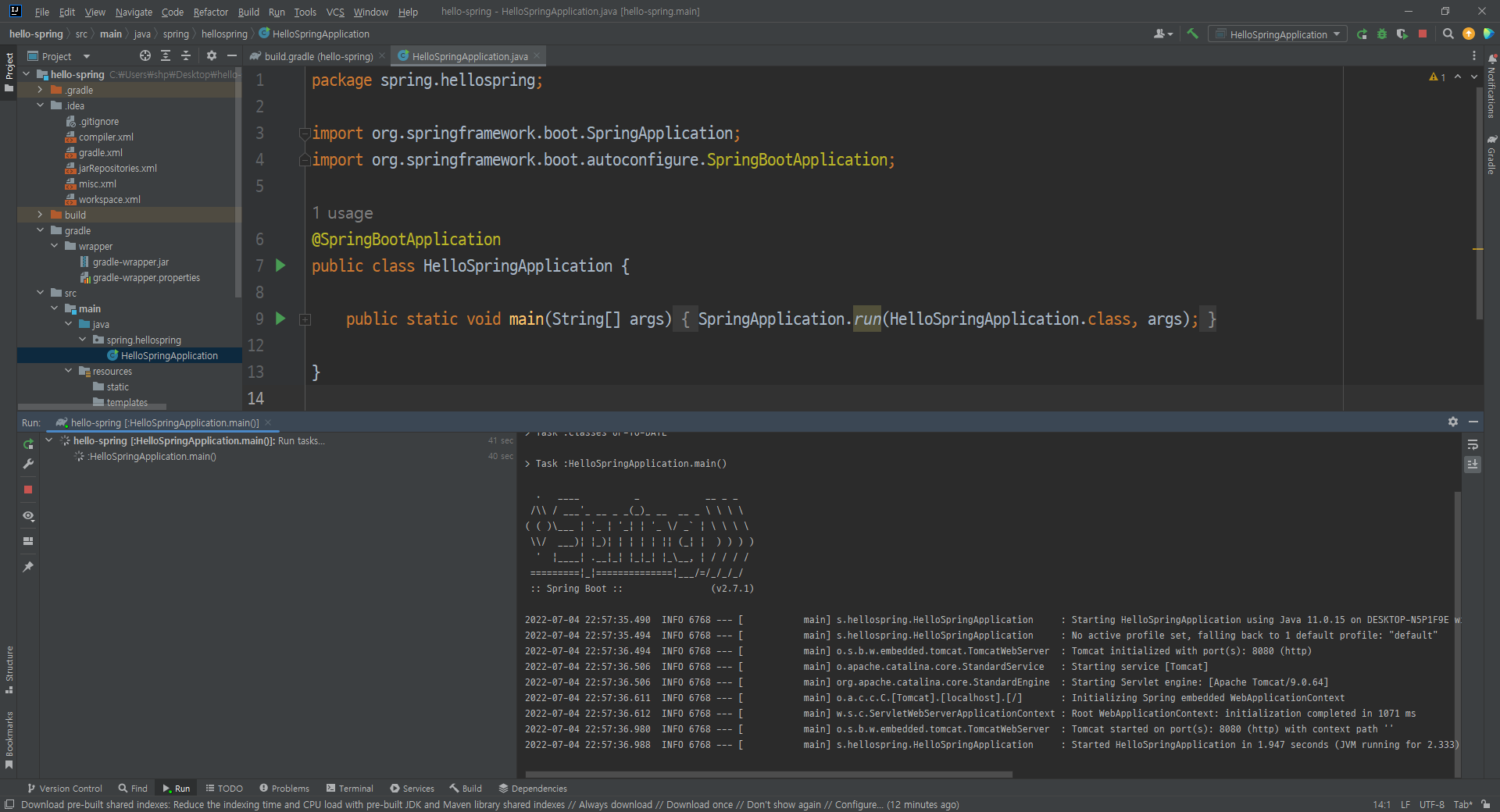Collapse the src folder
Screen dimensions: 1500x812
coord(40,293)
